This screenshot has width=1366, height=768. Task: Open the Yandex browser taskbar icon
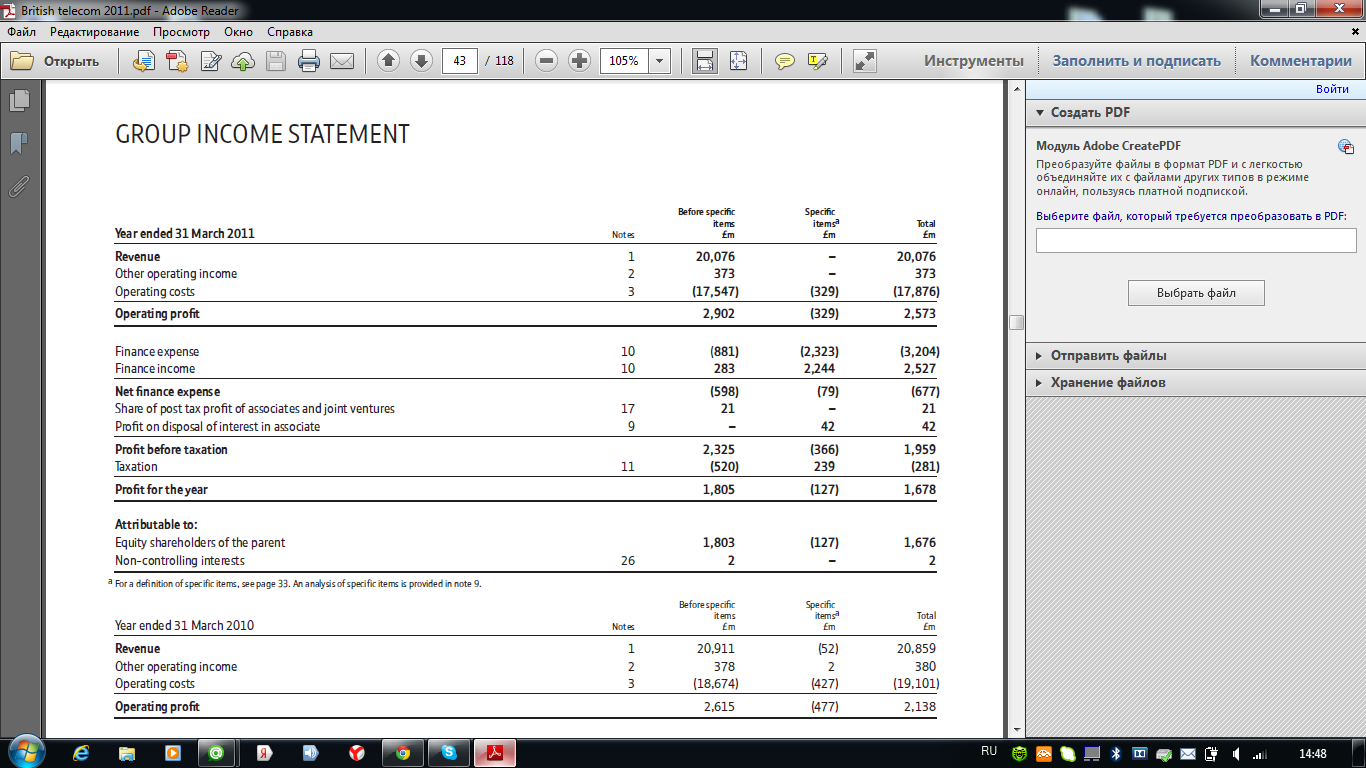pos(356,753)
